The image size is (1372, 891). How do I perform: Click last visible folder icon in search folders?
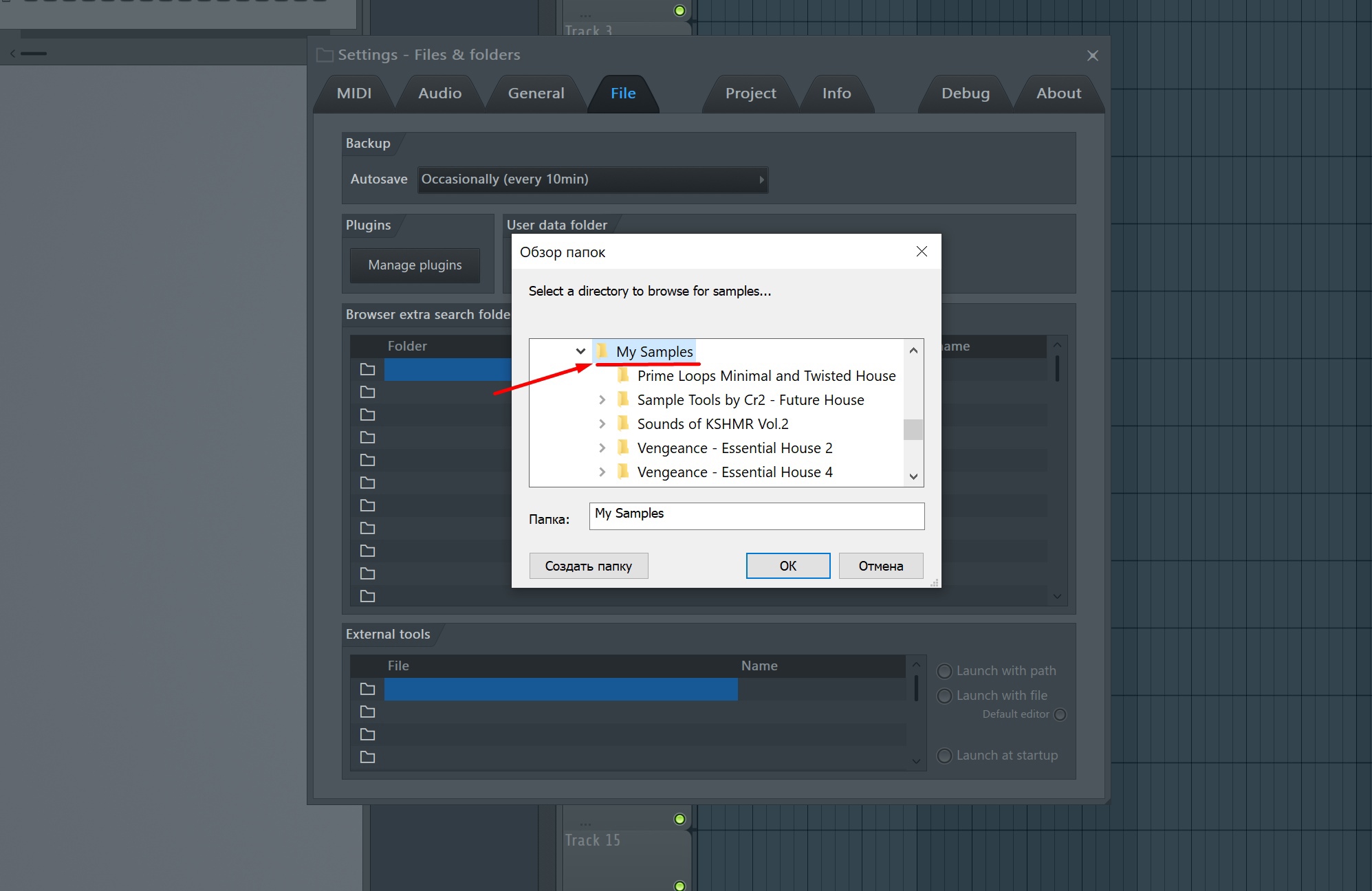coord(368,596)
